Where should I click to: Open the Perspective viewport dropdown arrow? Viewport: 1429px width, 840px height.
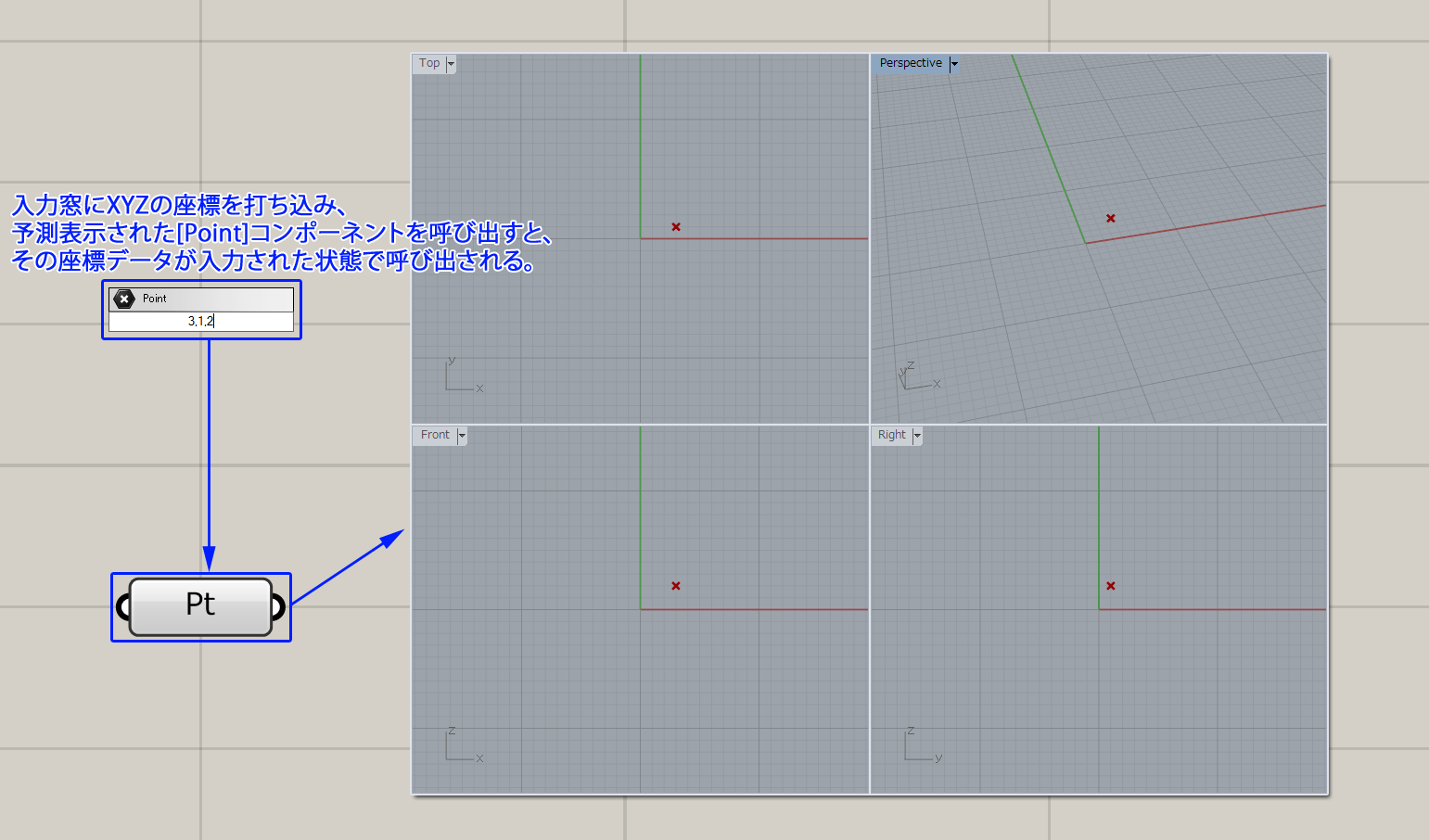tap(953, 64)
